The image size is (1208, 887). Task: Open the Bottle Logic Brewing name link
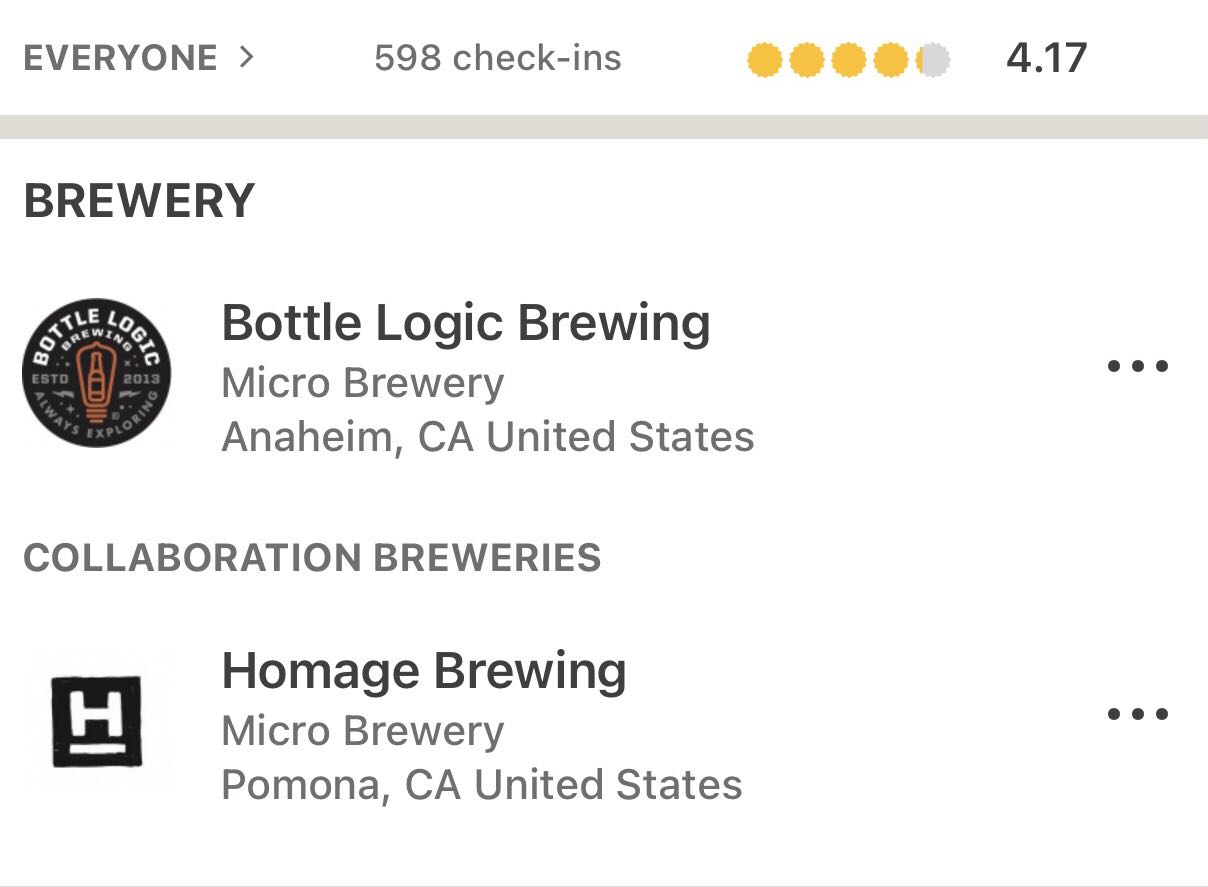coord(465,322)
